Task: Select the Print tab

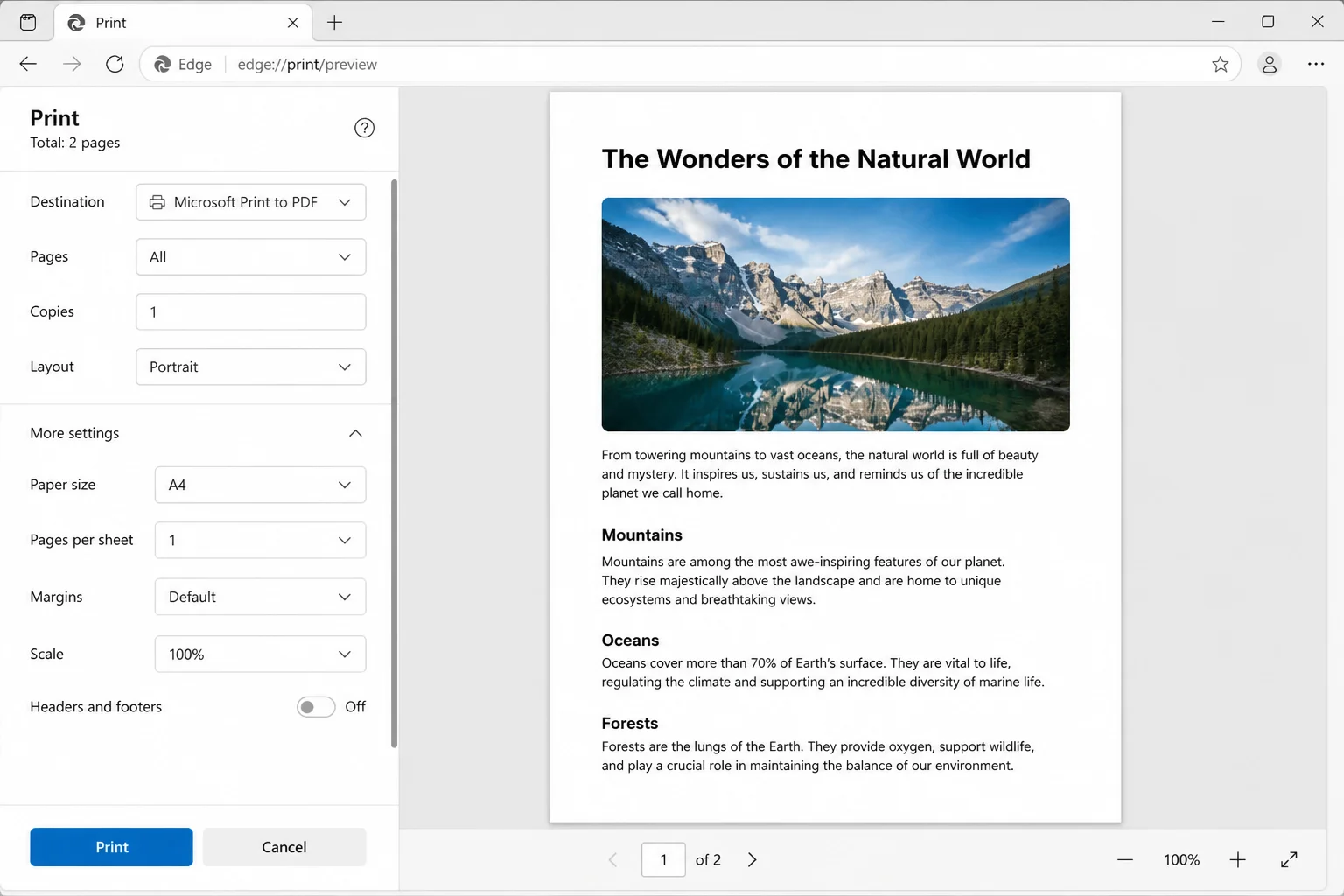Action: [x=183, y=23]
